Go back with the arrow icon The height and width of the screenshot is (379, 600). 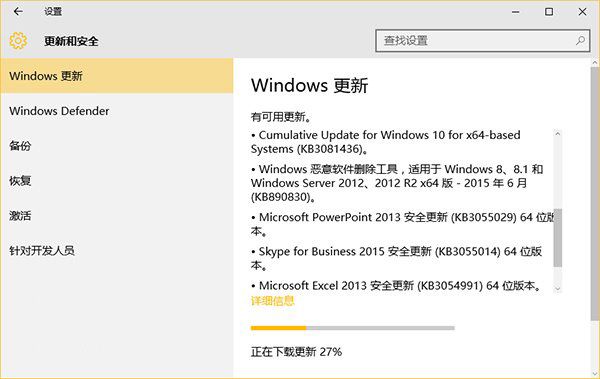18,11
